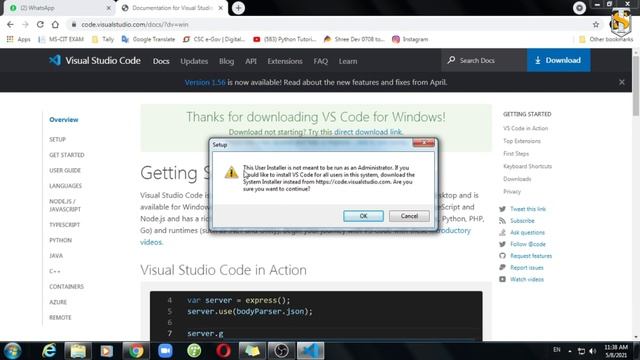This screenshot has width=640, height=360.
Task: Open the Apps bookmarks shortcut
Action: (x=18, y=39)
